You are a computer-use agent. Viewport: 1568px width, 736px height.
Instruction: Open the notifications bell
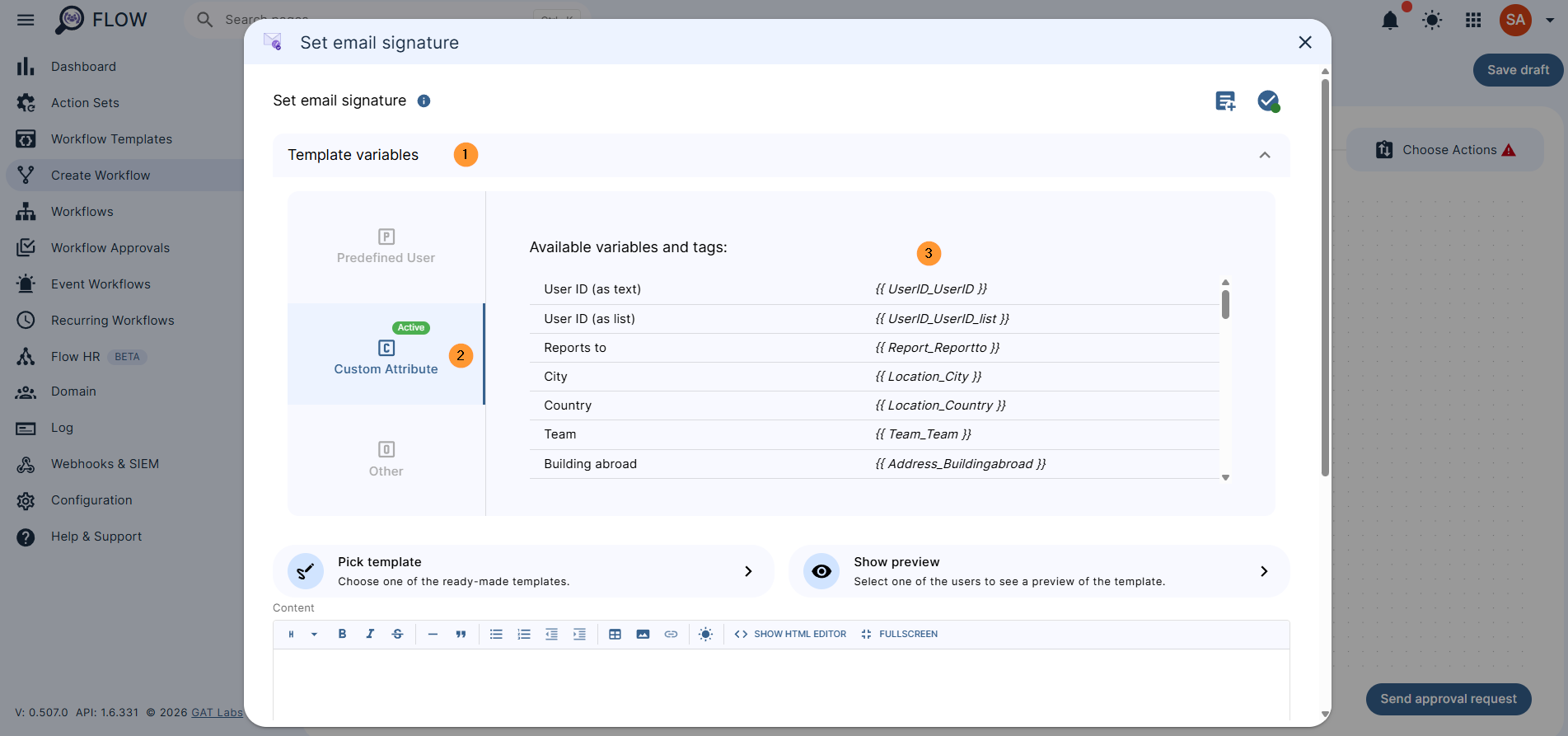(1390, 20)
